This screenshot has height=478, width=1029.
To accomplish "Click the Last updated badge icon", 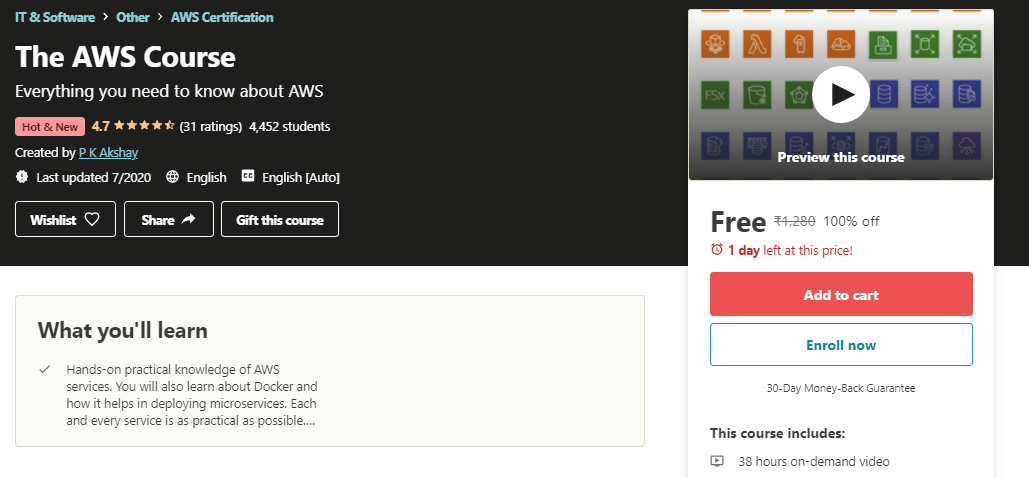I will coord(22,177).
